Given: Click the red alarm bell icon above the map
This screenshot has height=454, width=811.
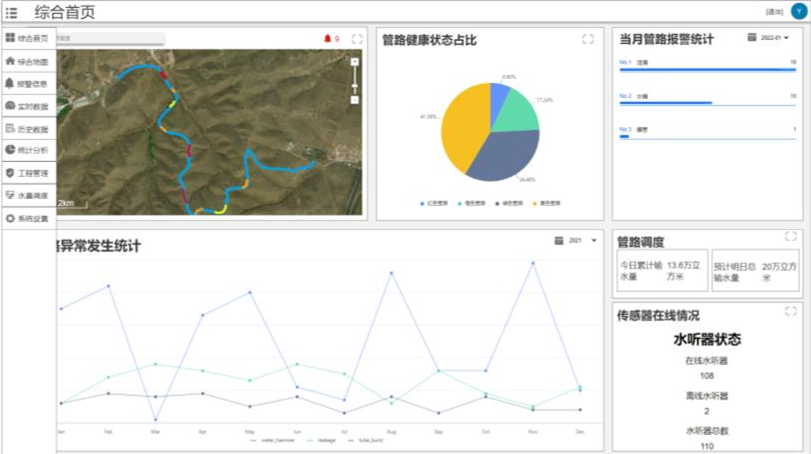Looking at the screenshot, I should point(327,39).
